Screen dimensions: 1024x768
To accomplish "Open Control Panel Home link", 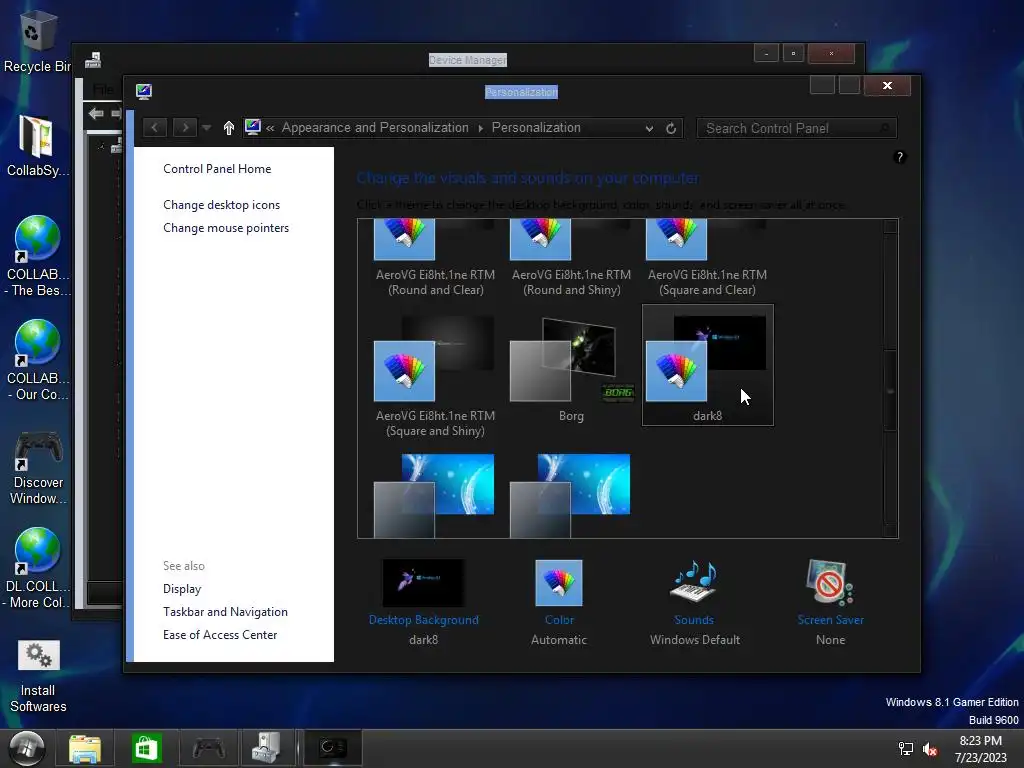I will [217, 168].
